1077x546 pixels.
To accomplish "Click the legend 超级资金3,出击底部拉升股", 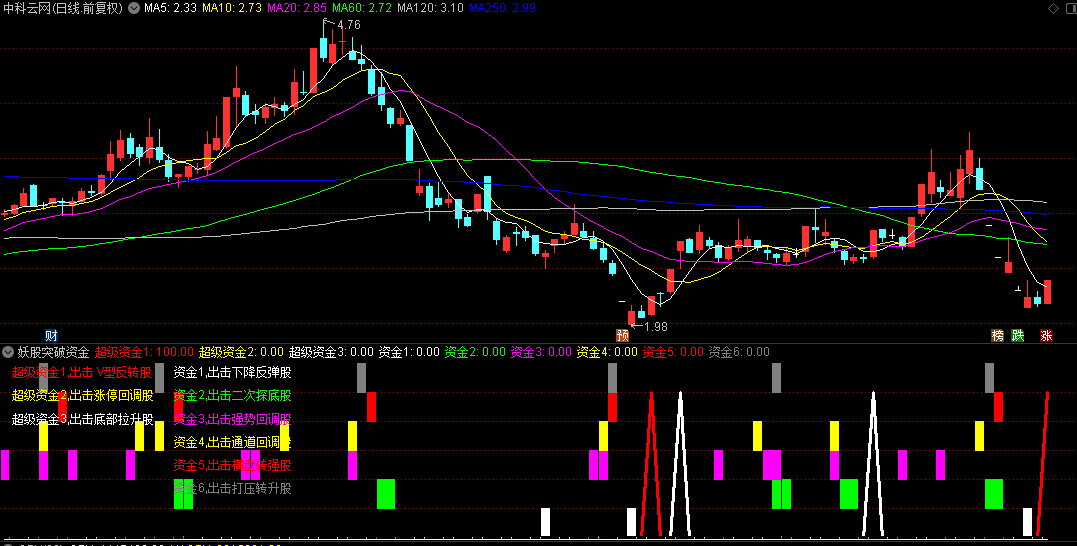I will [x=82, y=419].
